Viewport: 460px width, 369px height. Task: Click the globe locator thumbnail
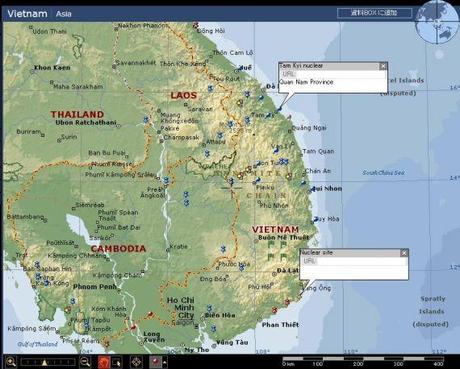click(437, 23)
